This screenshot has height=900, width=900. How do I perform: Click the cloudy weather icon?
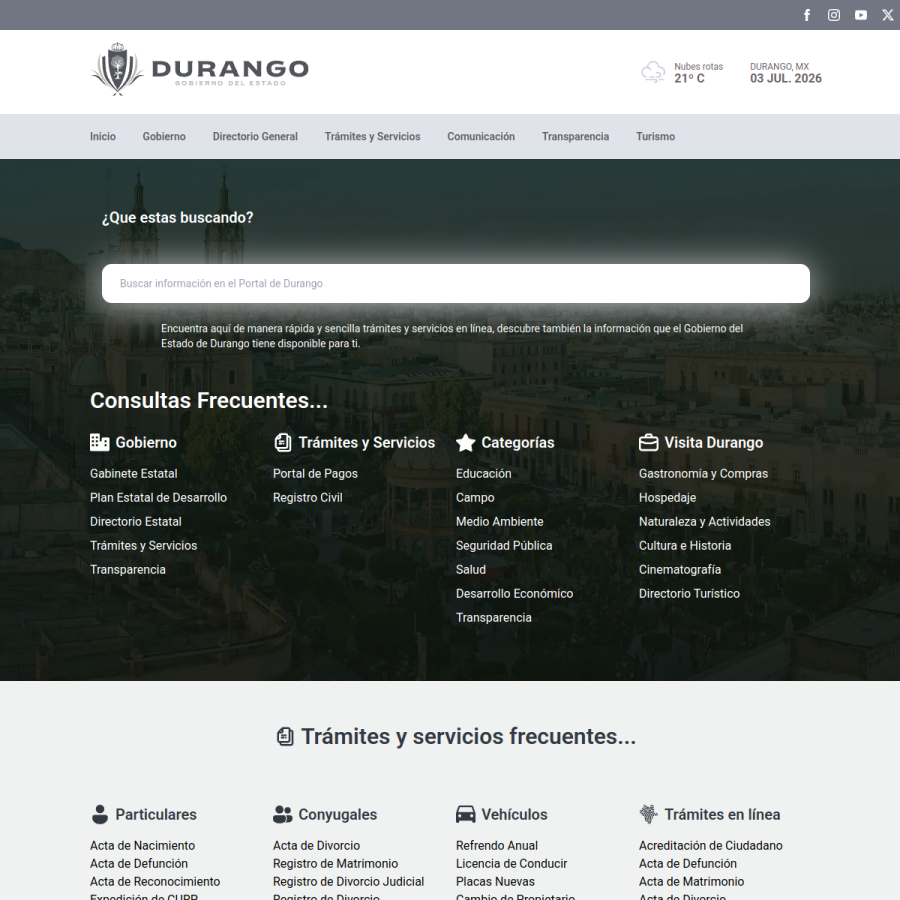click(x=653, y=72)
